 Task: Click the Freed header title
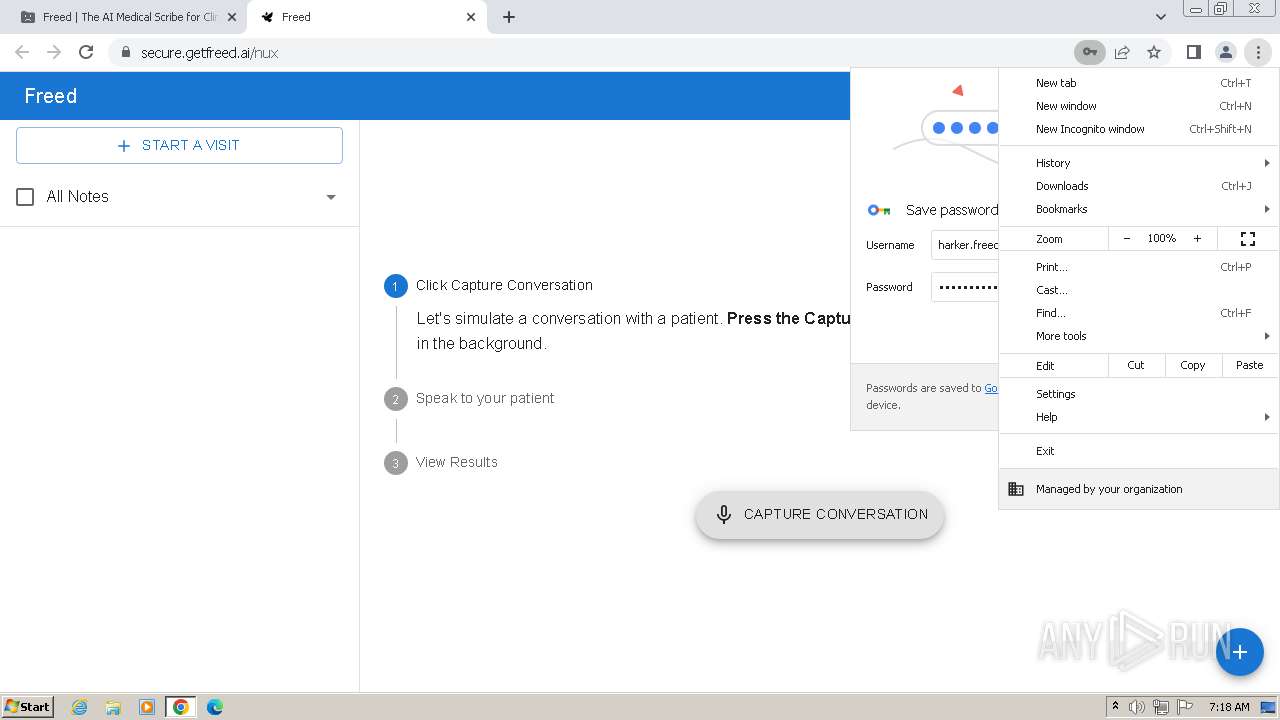51,96
